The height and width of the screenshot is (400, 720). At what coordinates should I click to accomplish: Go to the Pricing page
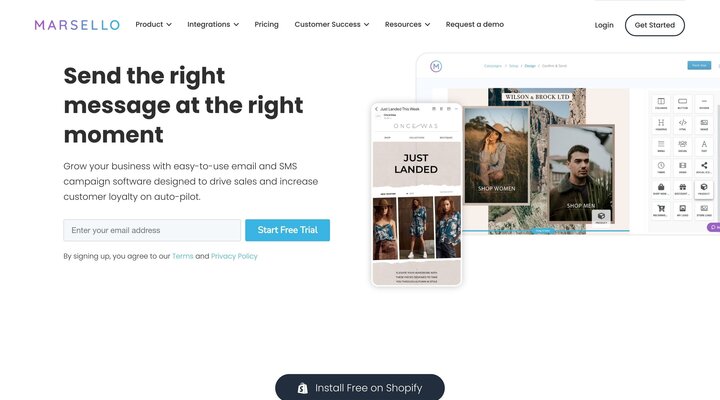pos(266,24)
